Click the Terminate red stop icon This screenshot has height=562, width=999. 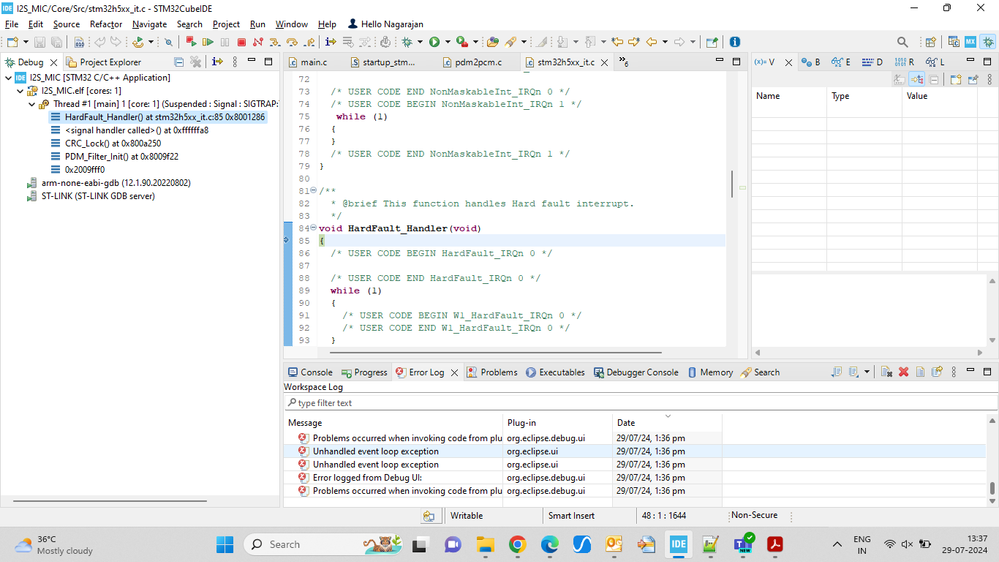[x=242, y=42]
